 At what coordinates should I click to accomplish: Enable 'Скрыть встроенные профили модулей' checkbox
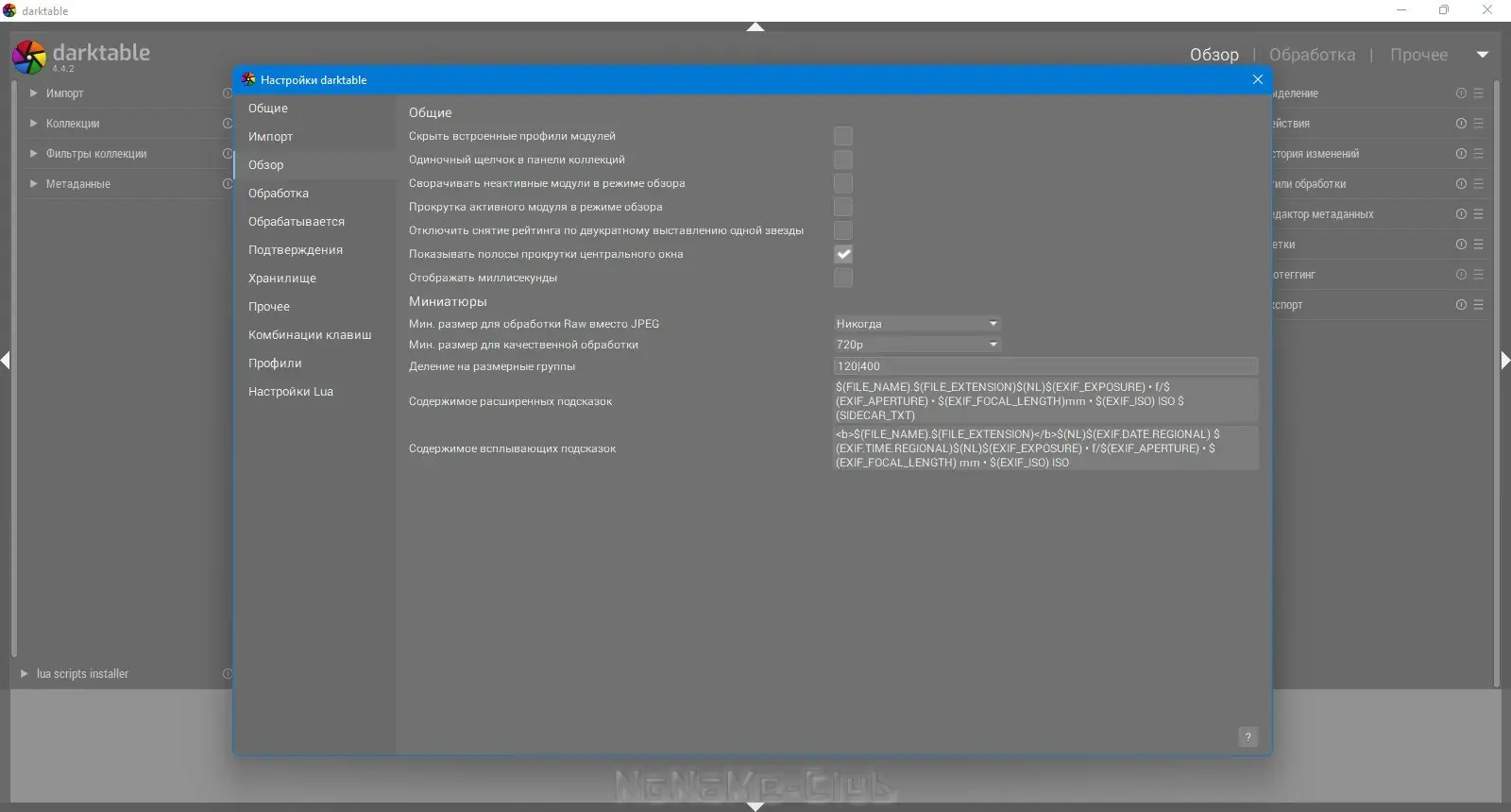(x=843, y=136)
